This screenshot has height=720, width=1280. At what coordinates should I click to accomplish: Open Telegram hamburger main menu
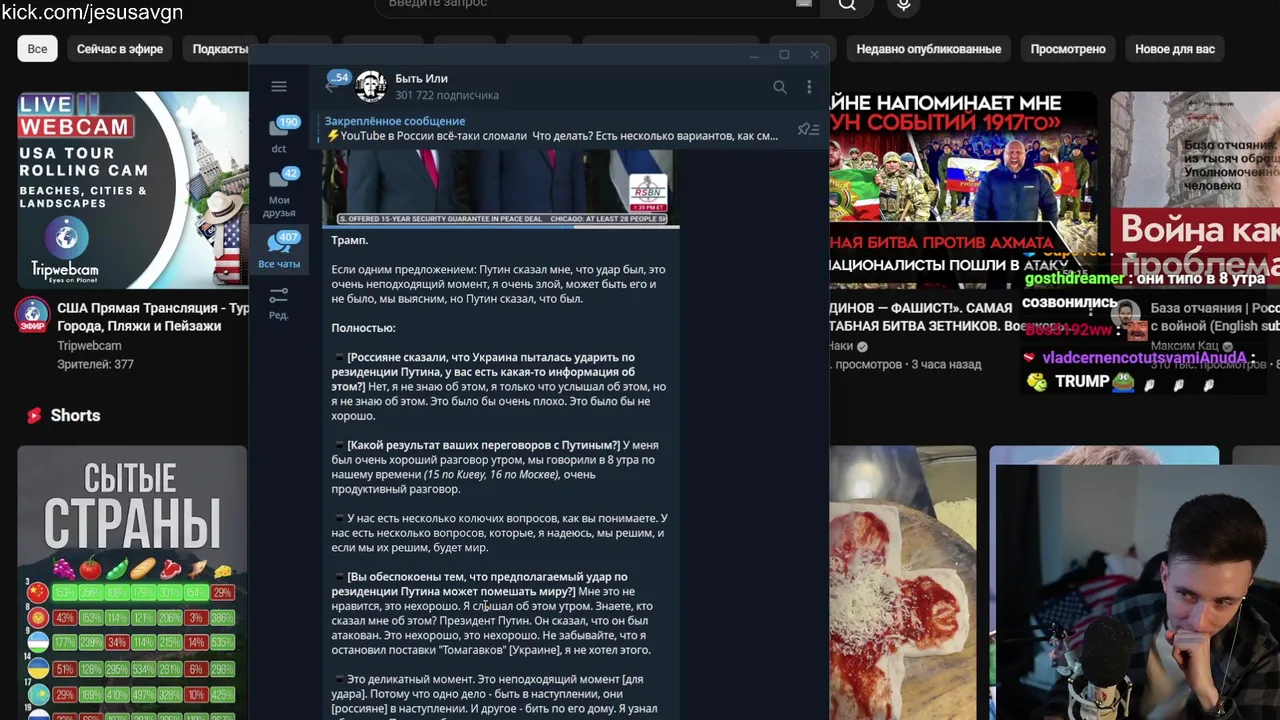(279, 87)
